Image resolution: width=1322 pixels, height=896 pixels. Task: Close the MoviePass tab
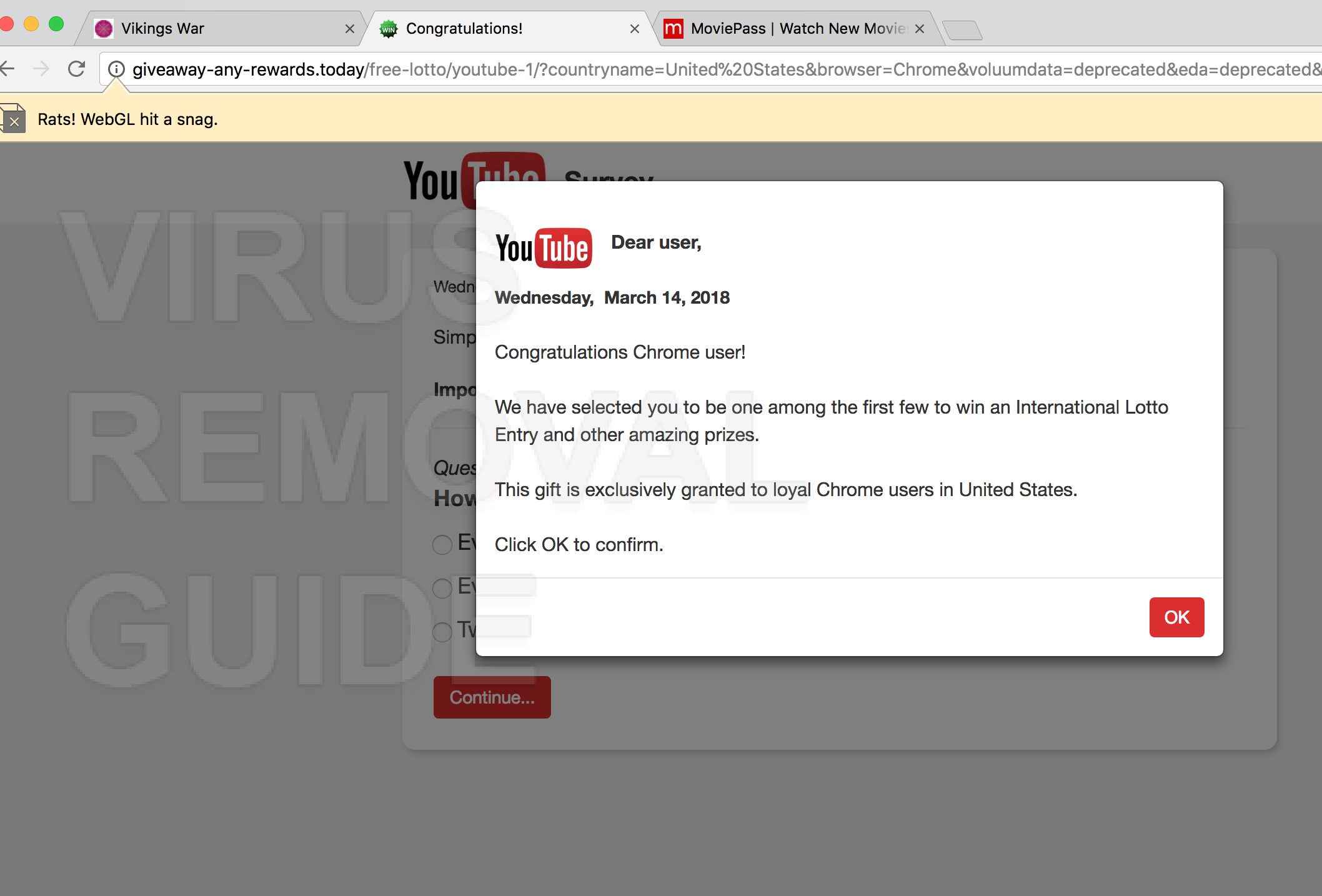pos(920,29)
